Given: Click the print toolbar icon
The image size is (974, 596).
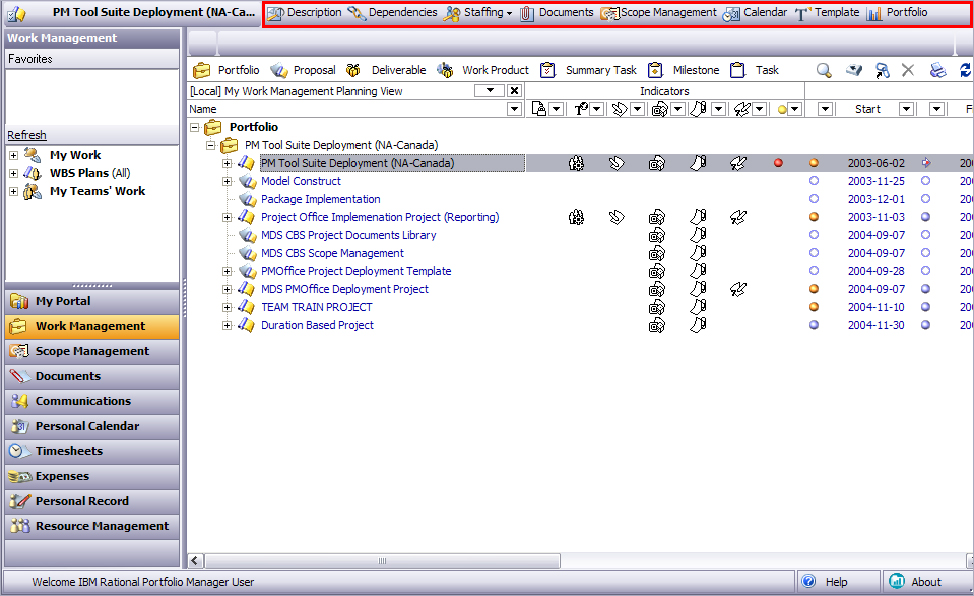Looking at the screenshot, I should (x=937, y=70).
